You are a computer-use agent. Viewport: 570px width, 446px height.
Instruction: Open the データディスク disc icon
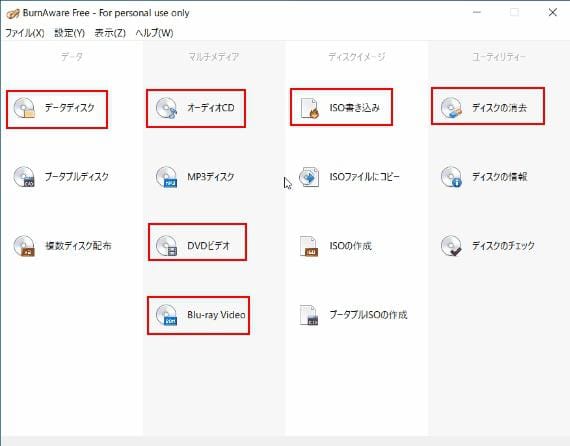point(24,108)
